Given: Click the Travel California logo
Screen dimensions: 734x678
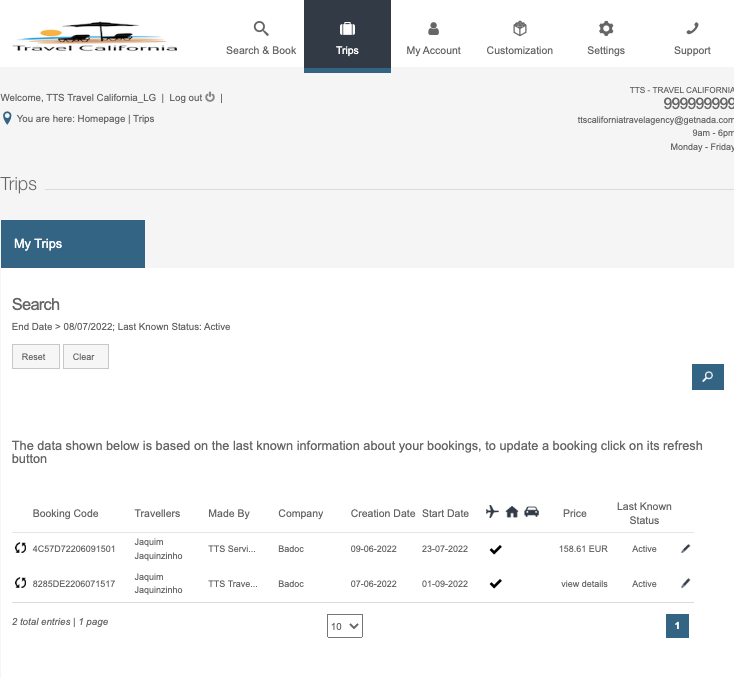Looking at the screenshot, I should click(95, 36).
